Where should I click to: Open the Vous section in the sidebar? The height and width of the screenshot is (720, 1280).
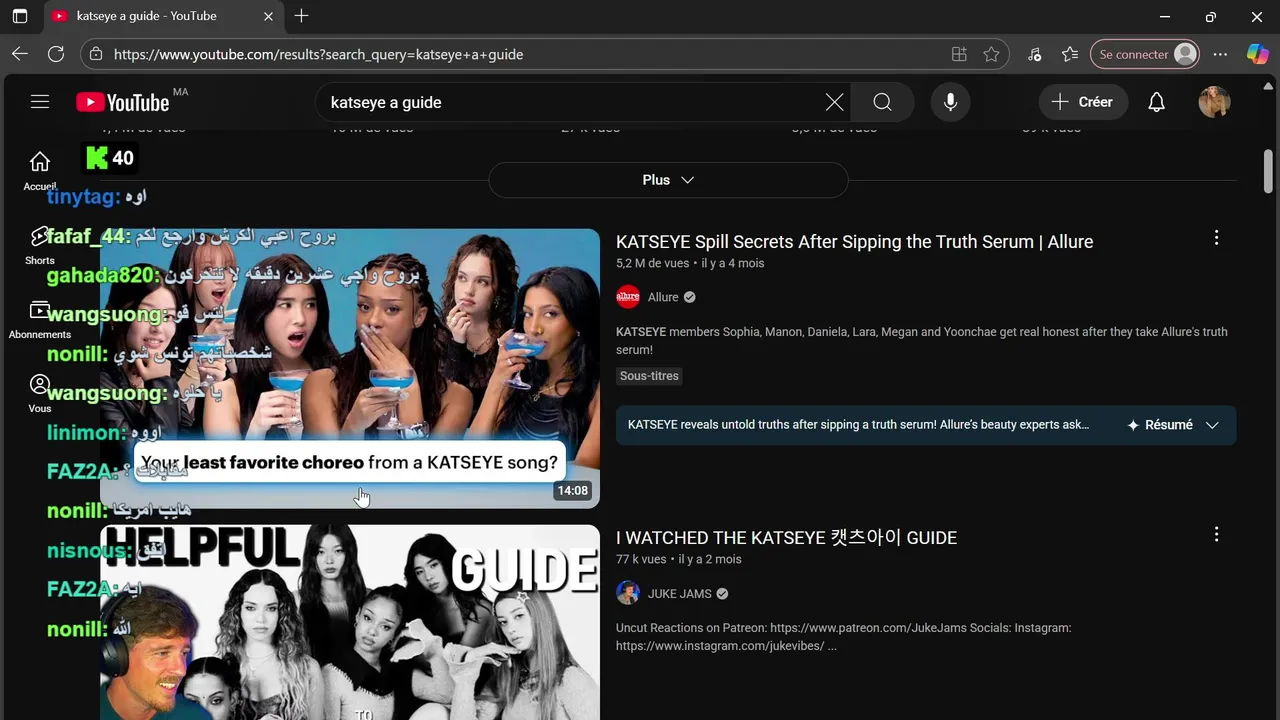40,393
